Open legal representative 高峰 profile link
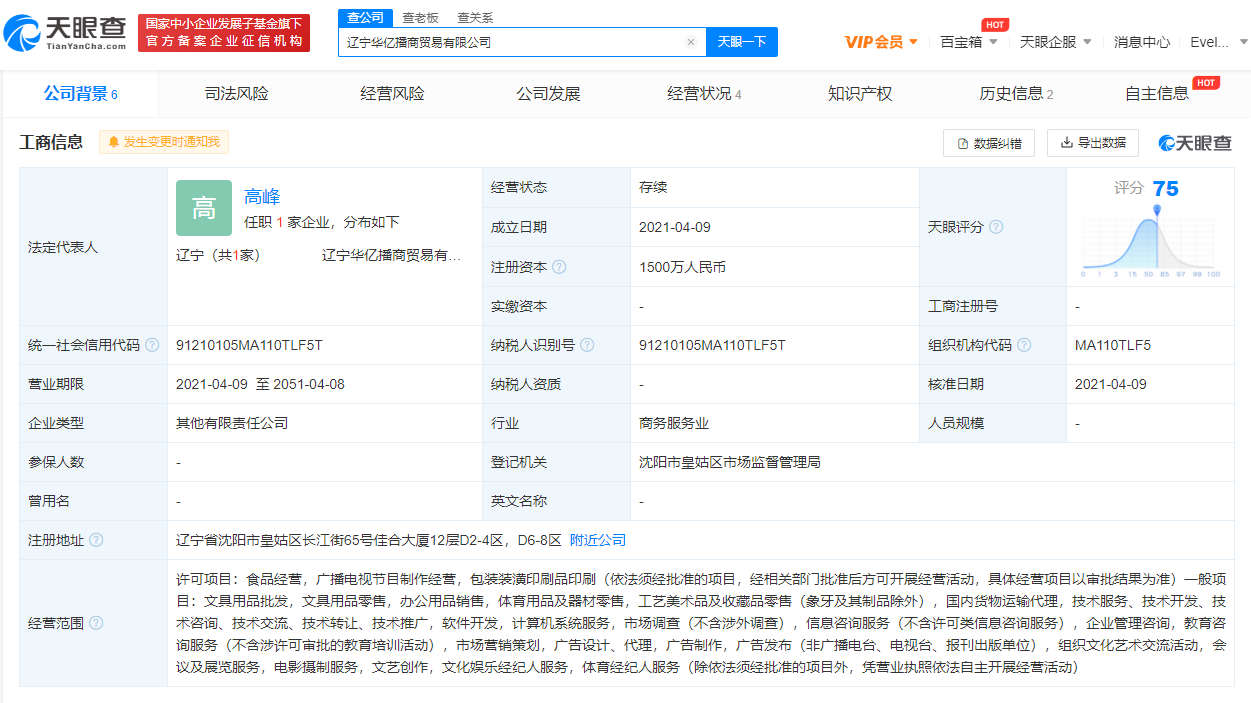Viewport: 1251px width, 703px height. (x=262, y=197)
